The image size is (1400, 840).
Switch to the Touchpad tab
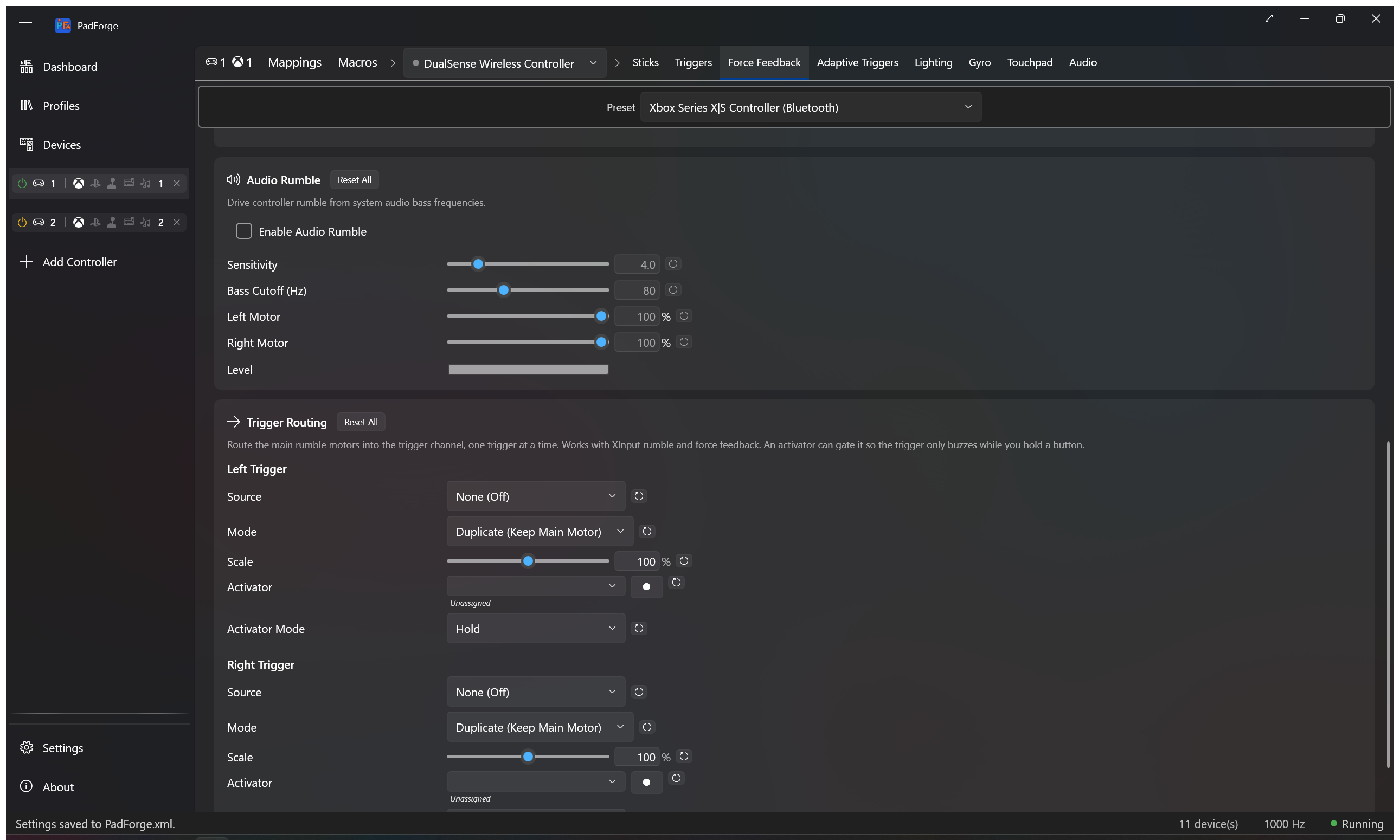tap(1029, 62)
